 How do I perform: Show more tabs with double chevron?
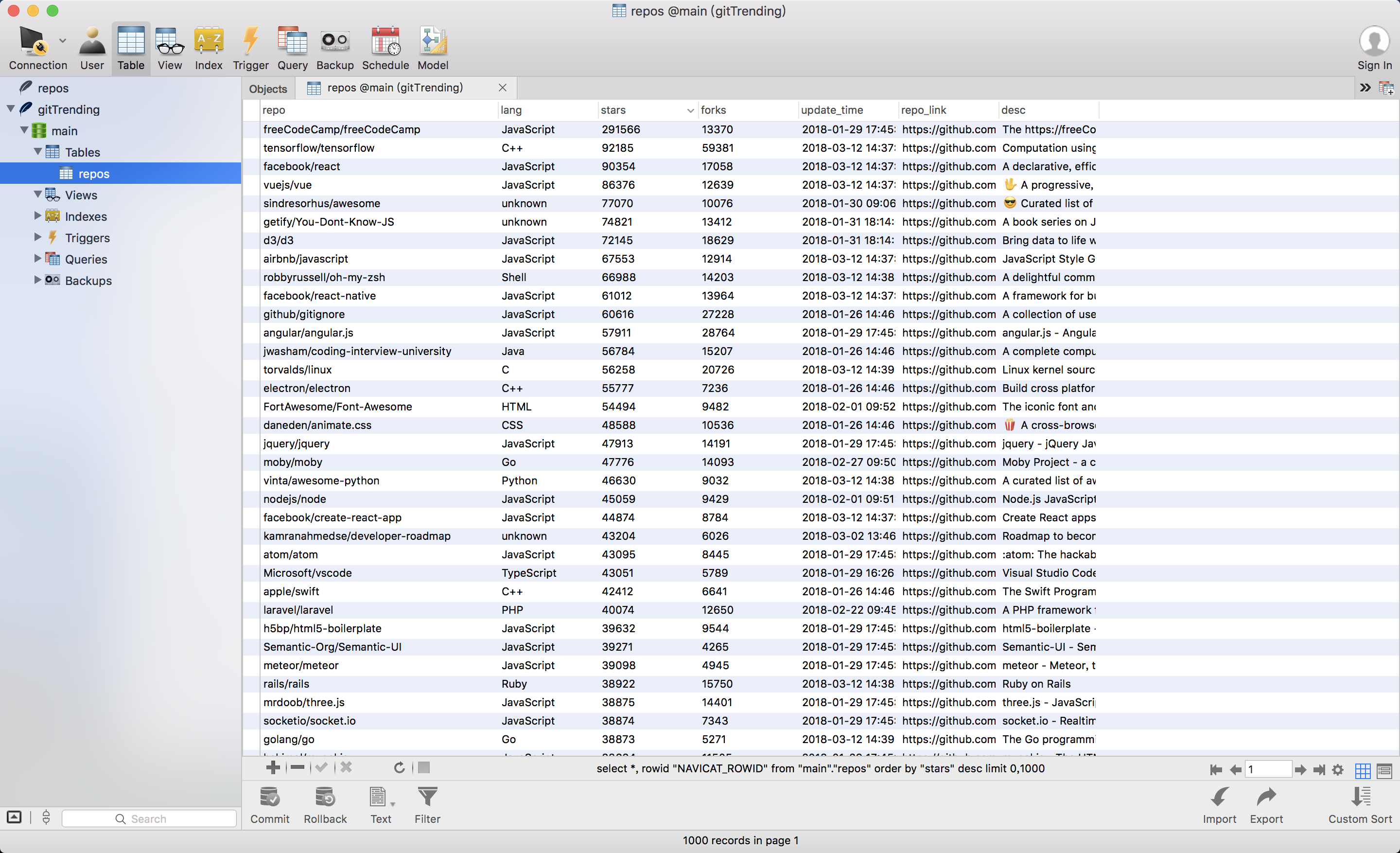coord(1365,88)
